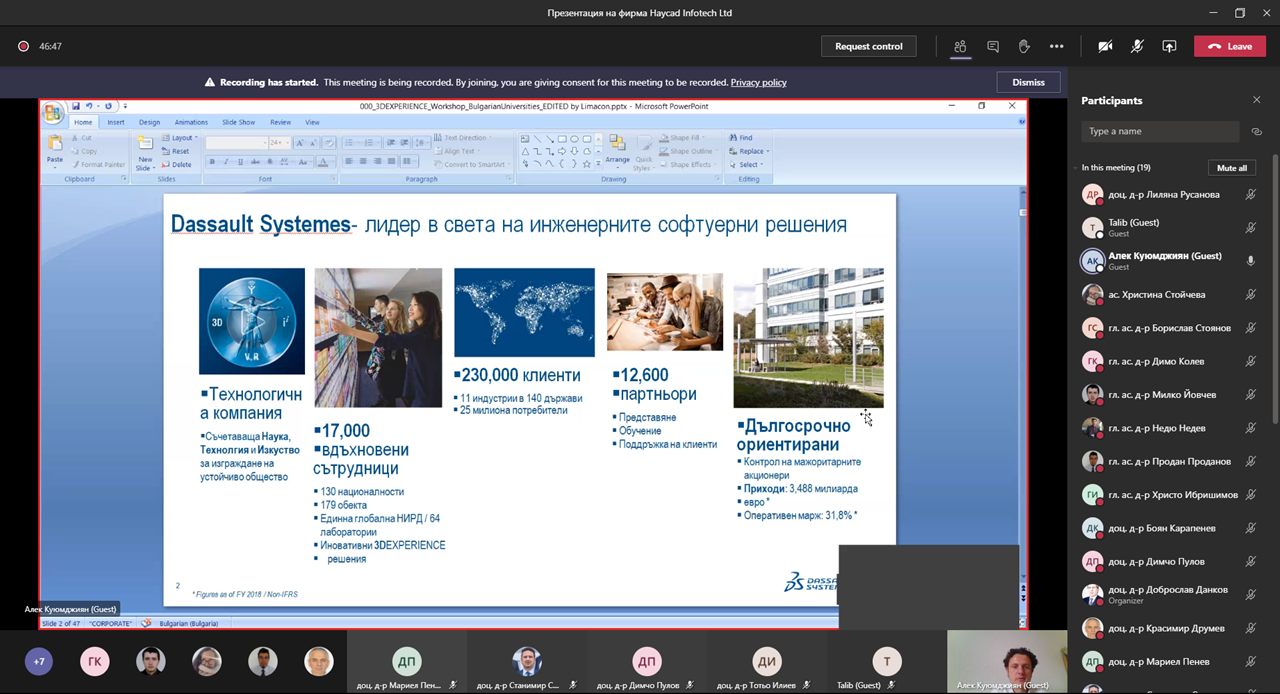Viewport: 1280px width, 694px height.
Task: Select Алек Куюмджиян video tile at bottom
Action: (1007, 662)
